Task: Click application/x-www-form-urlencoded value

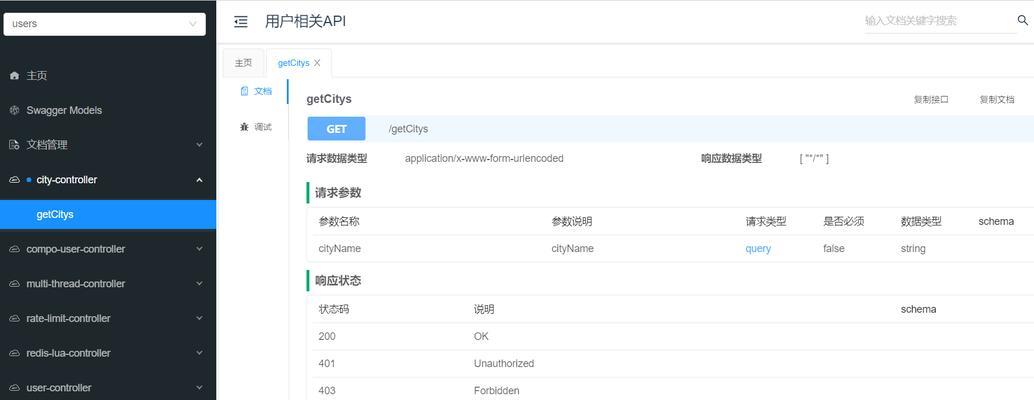Action: coord(484,158)
